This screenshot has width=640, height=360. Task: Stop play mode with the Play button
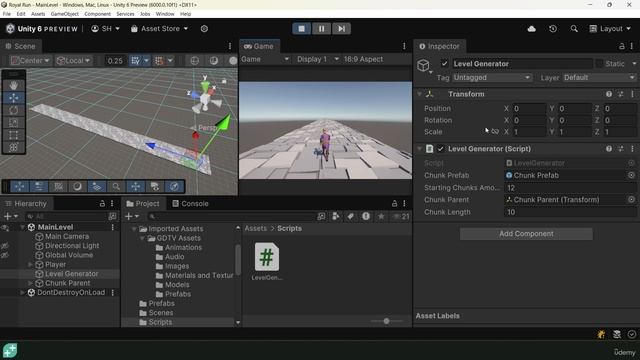[x=301, y=29]
